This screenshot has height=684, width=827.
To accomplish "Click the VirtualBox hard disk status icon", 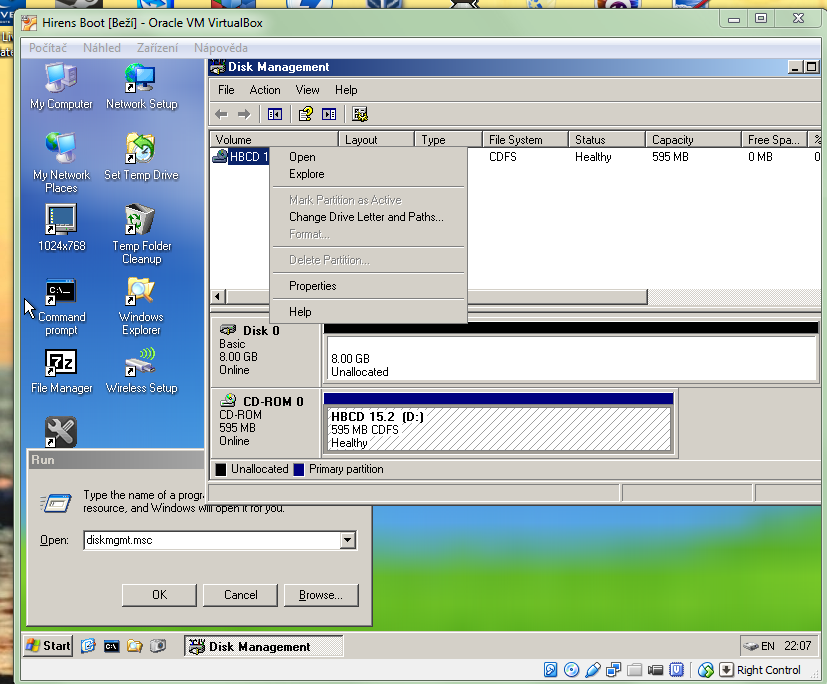I will coord(550,670).
